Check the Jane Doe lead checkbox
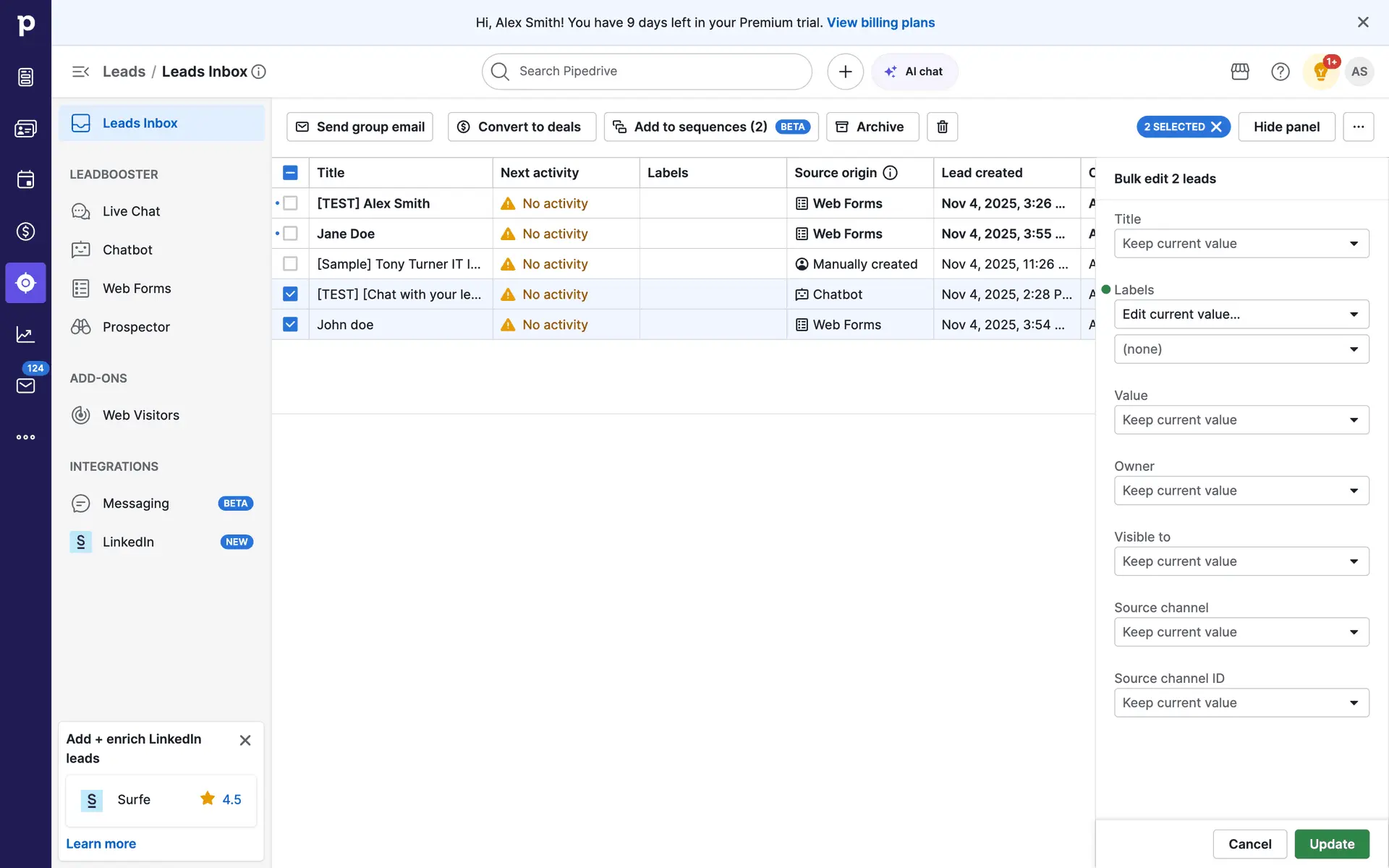The width and height of the screenshot is (1389, 868). pos(290,234)
